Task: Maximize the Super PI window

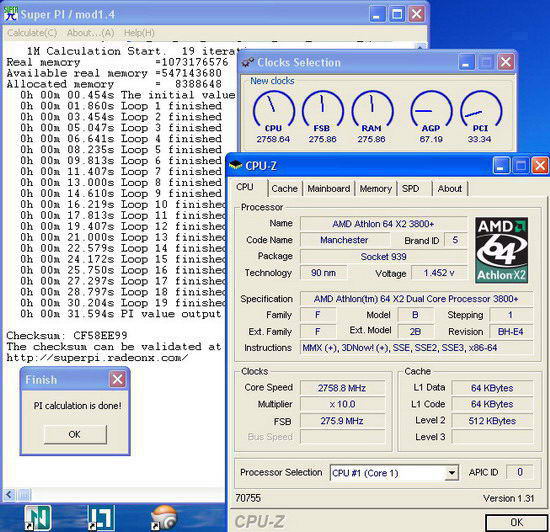Action: click(397, 14)
